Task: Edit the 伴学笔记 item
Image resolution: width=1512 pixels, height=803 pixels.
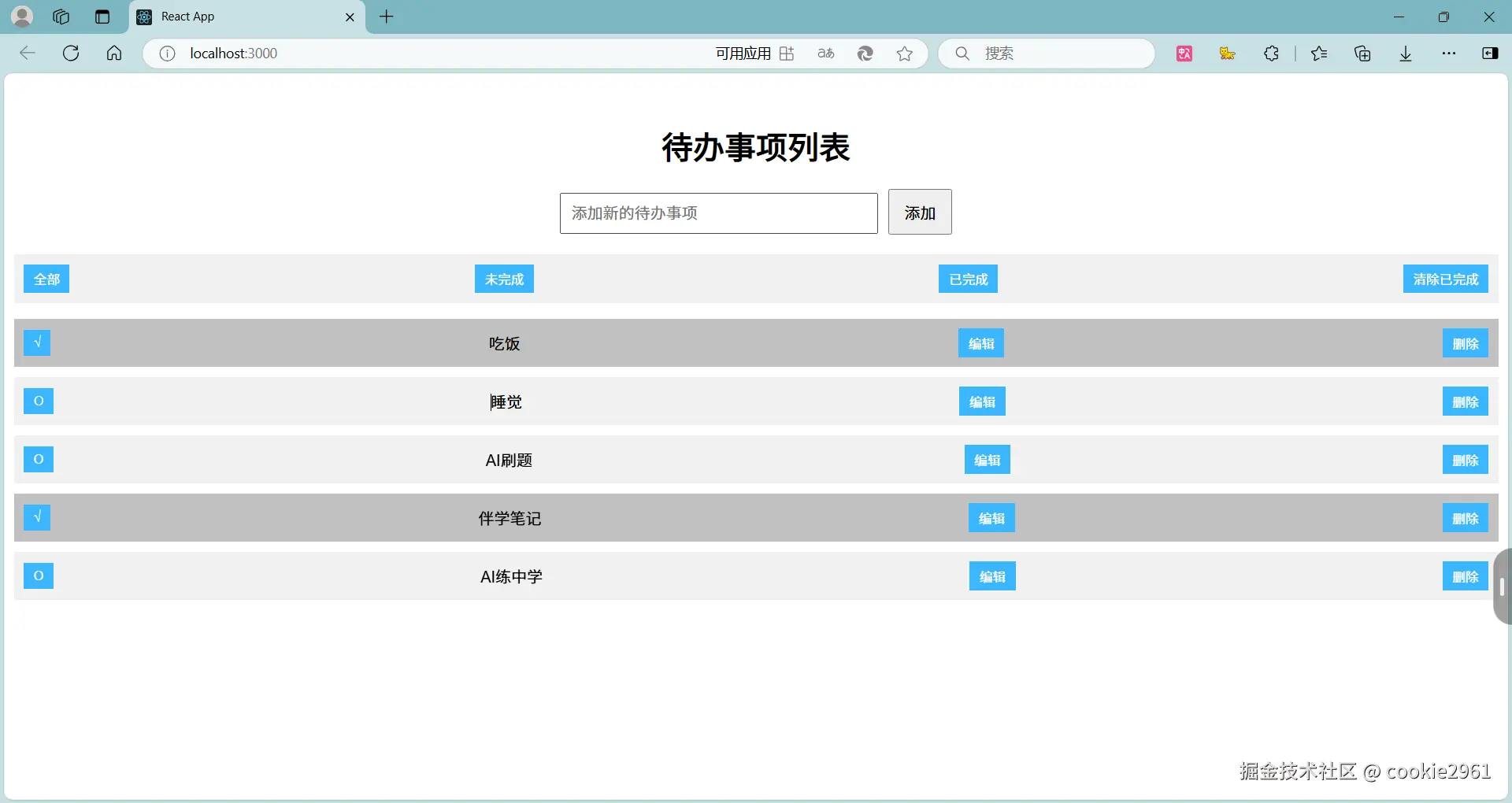Action: pos(991,518)
